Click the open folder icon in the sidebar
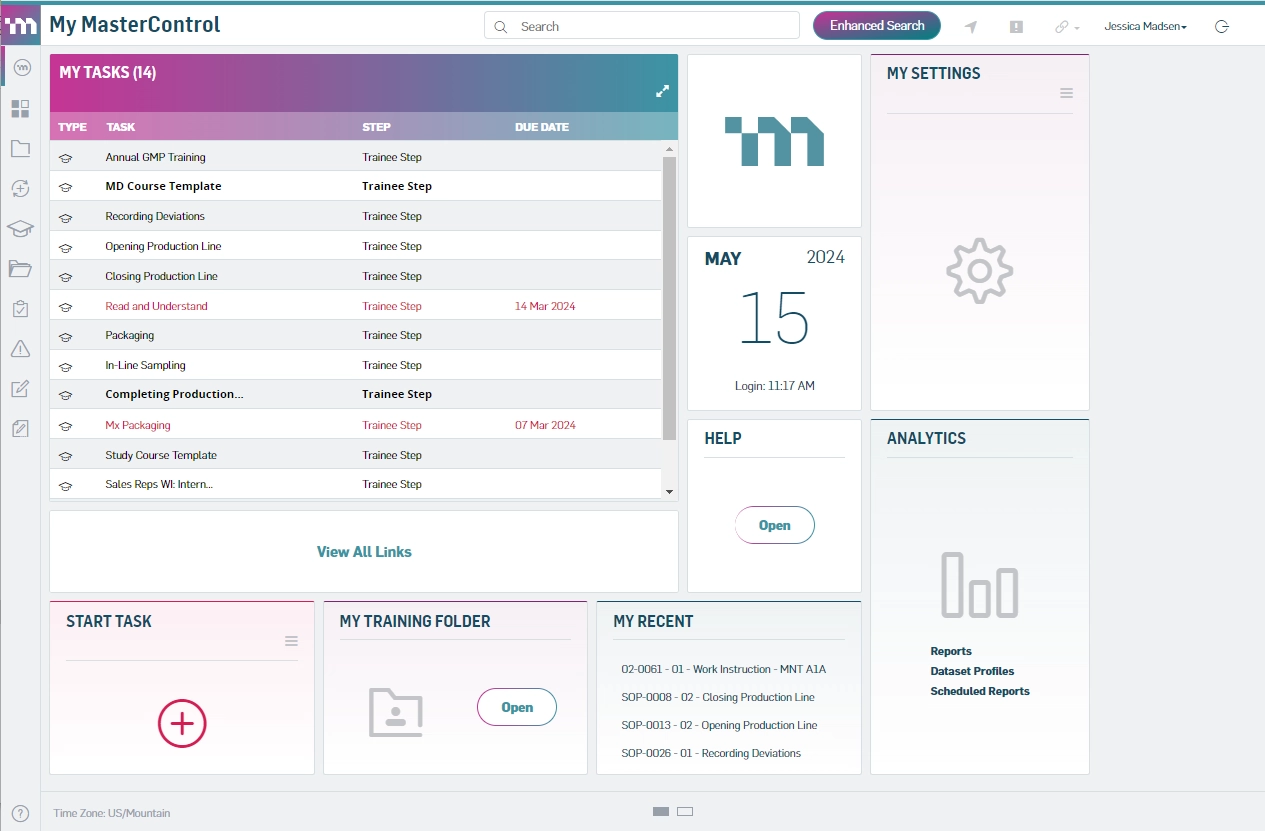This screenshot has width=1265, height=831. pyautogui.click(x=20, y=269)
